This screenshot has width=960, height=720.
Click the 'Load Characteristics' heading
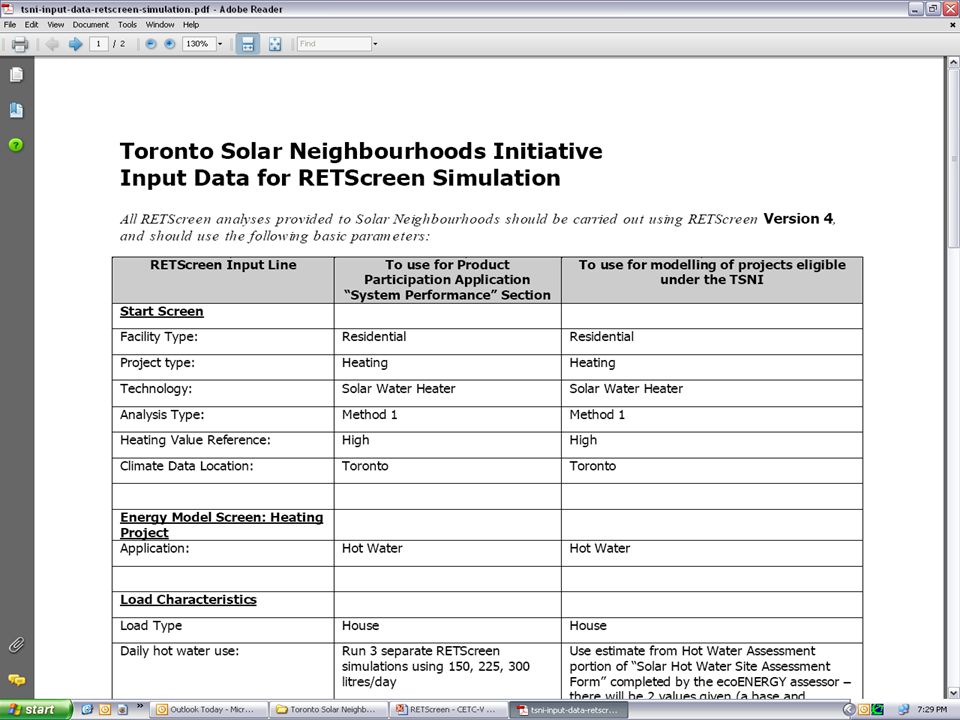[x=188, y=600]
